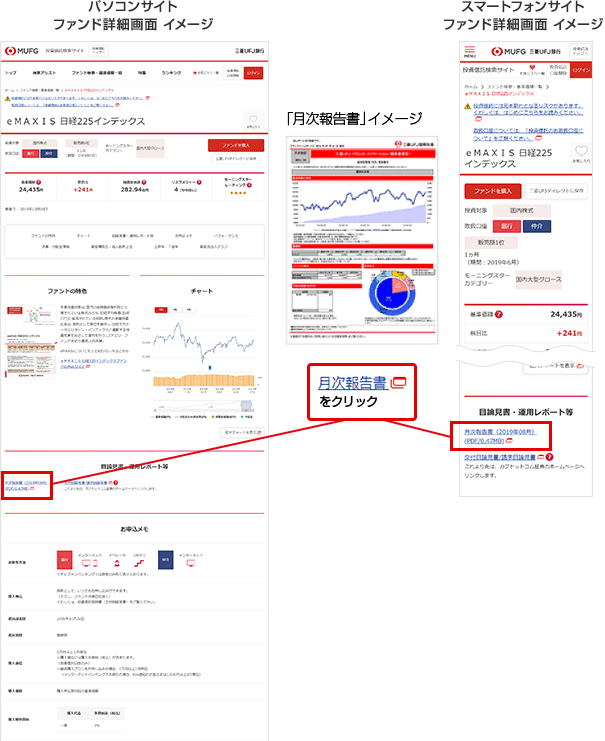Click the Morningstar rating help icon on the PC site
The width and height of the screenshot is (605, 741).
click(x=249, y=185)
